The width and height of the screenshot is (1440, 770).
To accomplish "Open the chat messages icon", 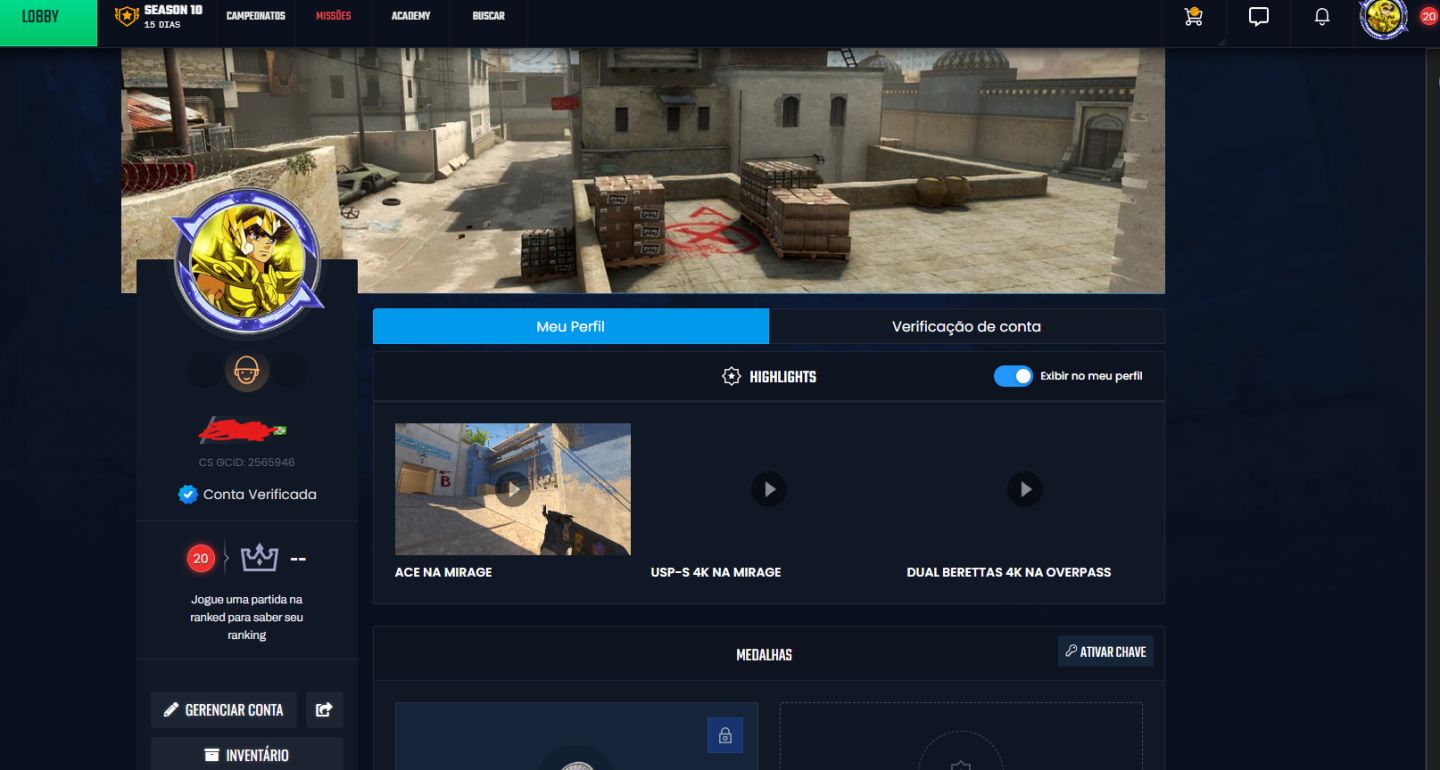I will [1259, 16].
